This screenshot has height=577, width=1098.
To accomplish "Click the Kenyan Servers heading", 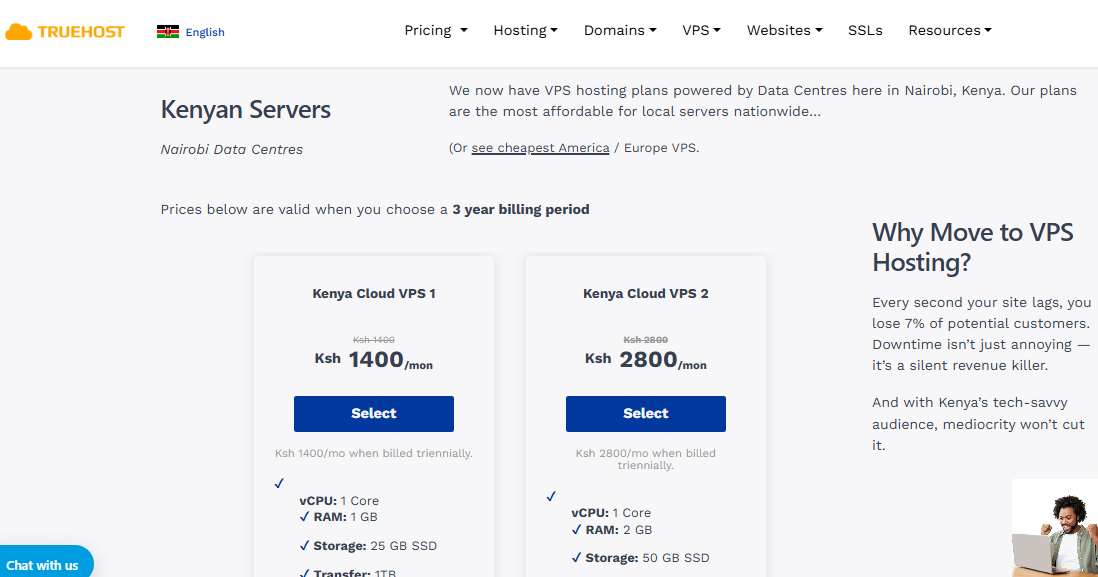I will [x=246, y=110].
